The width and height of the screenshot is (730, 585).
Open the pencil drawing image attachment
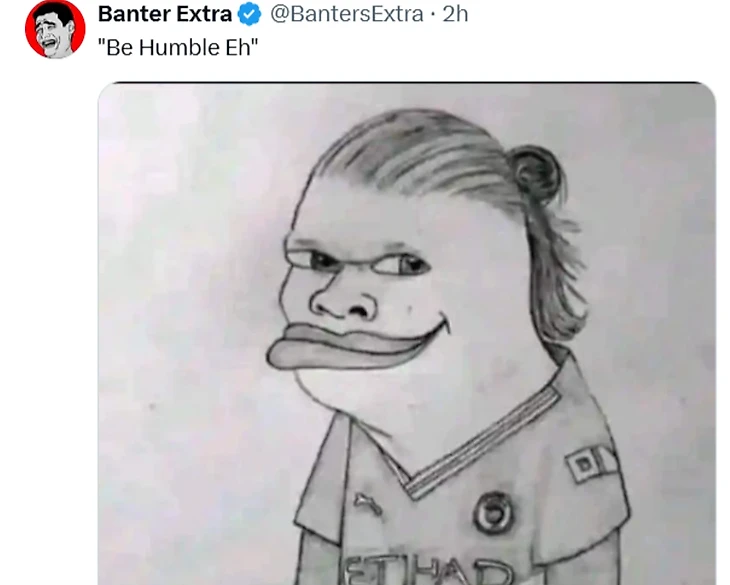pos(407,333)
